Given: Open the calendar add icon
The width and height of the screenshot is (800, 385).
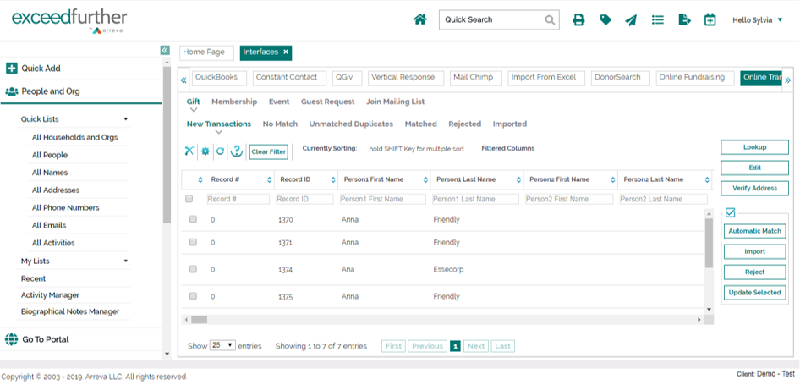Looking at the screenshot, I should [x=710, y=20].
